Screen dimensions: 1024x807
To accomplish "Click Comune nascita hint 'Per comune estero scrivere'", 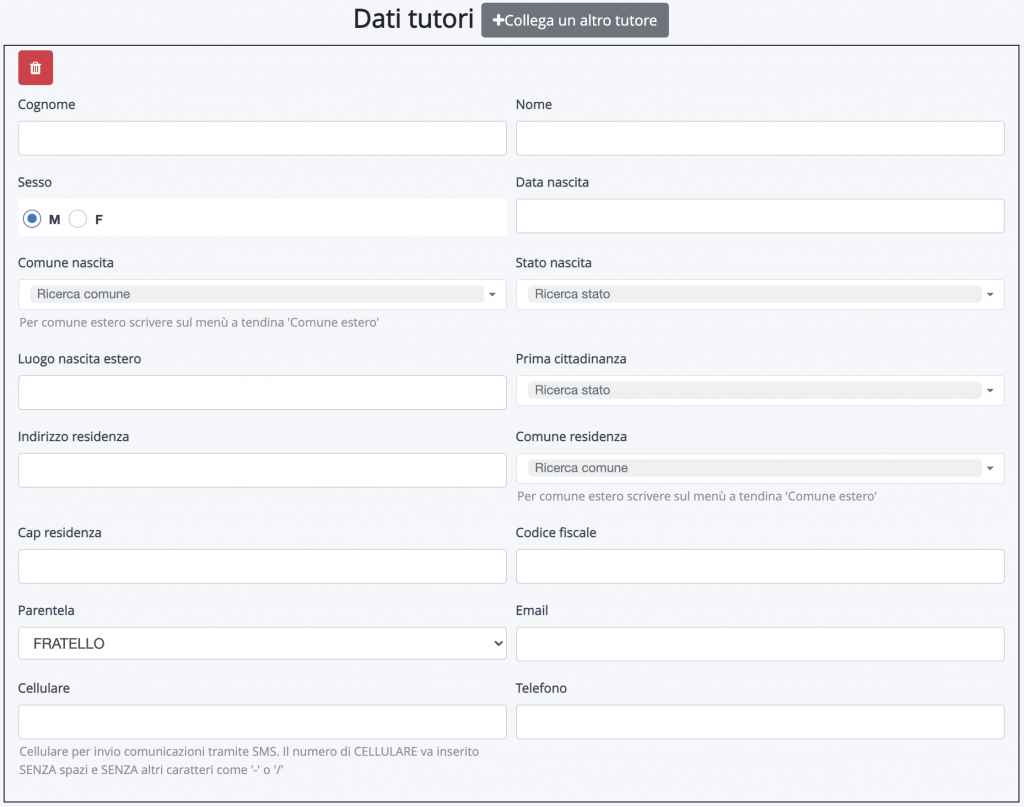I will (199, 323).
